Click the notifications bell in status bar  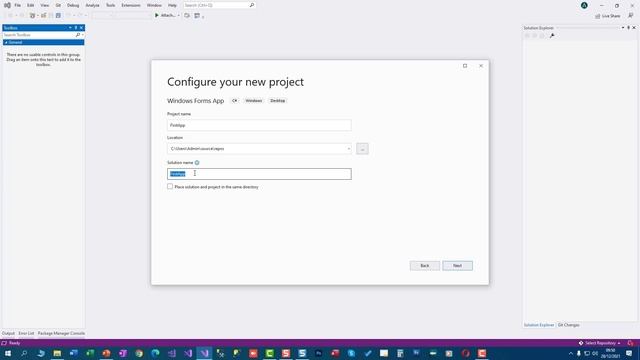[x=631, y=343]
